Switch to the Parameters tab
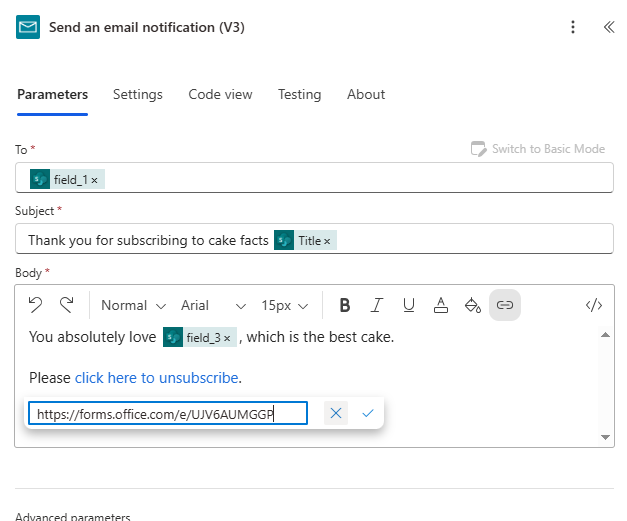Image resolution: width=627 pixels, height=521 pixels. pyautogui.click(x=52, y=94)
